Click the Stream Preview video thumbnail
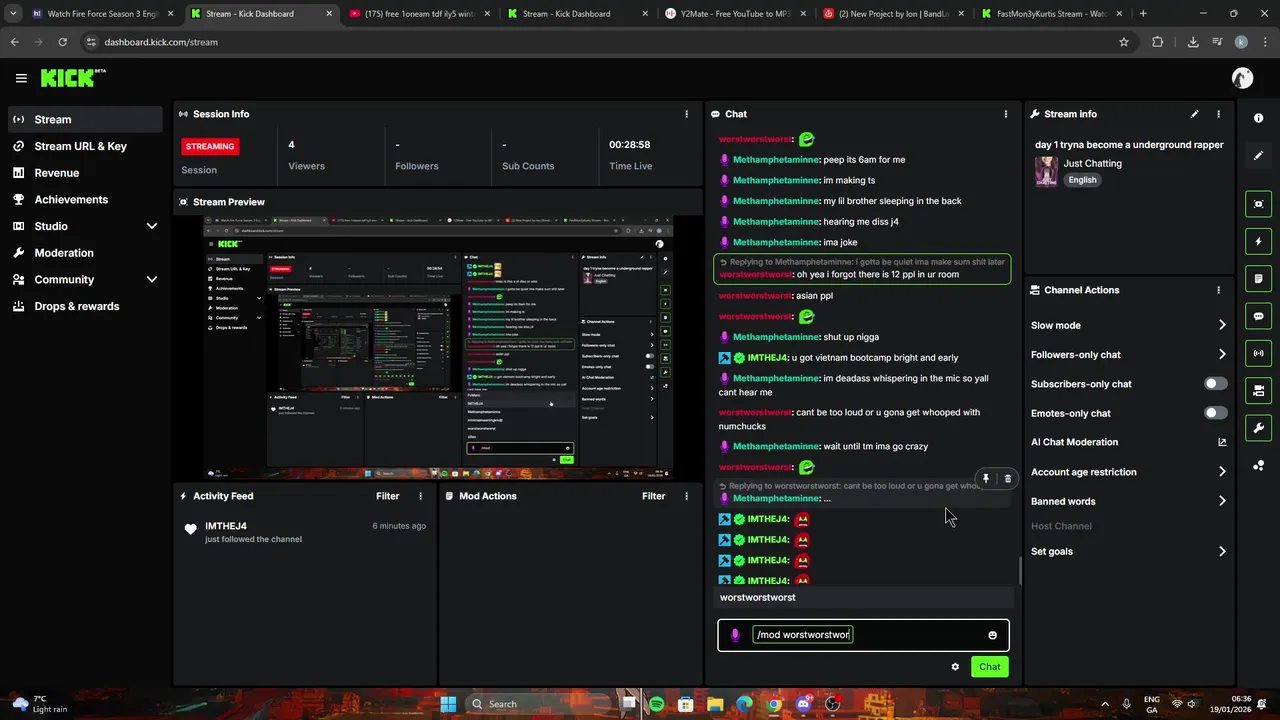Screen dimensions: 1280x720 [x=438, y=348]
